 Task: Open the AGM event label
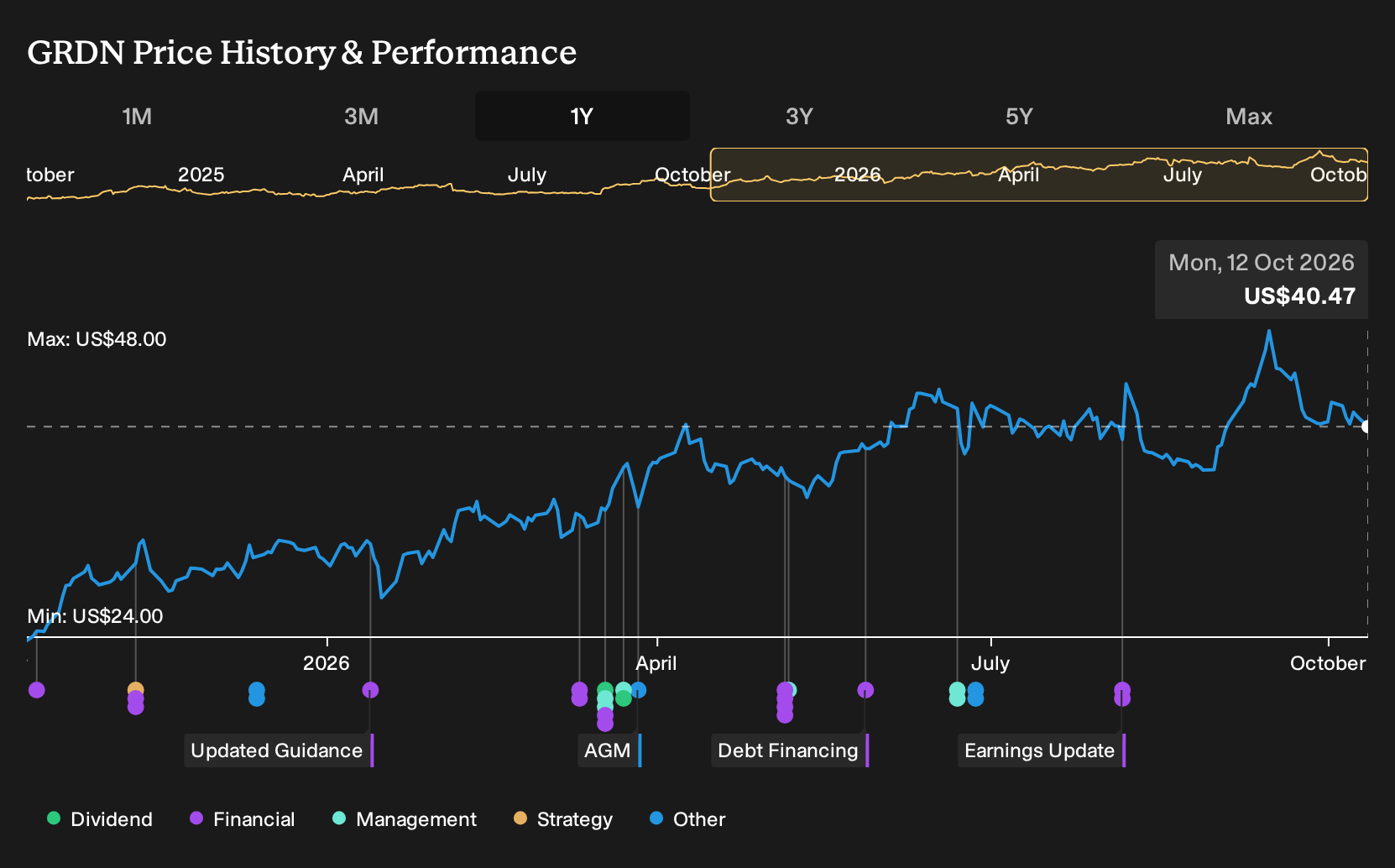coord(608,750)
